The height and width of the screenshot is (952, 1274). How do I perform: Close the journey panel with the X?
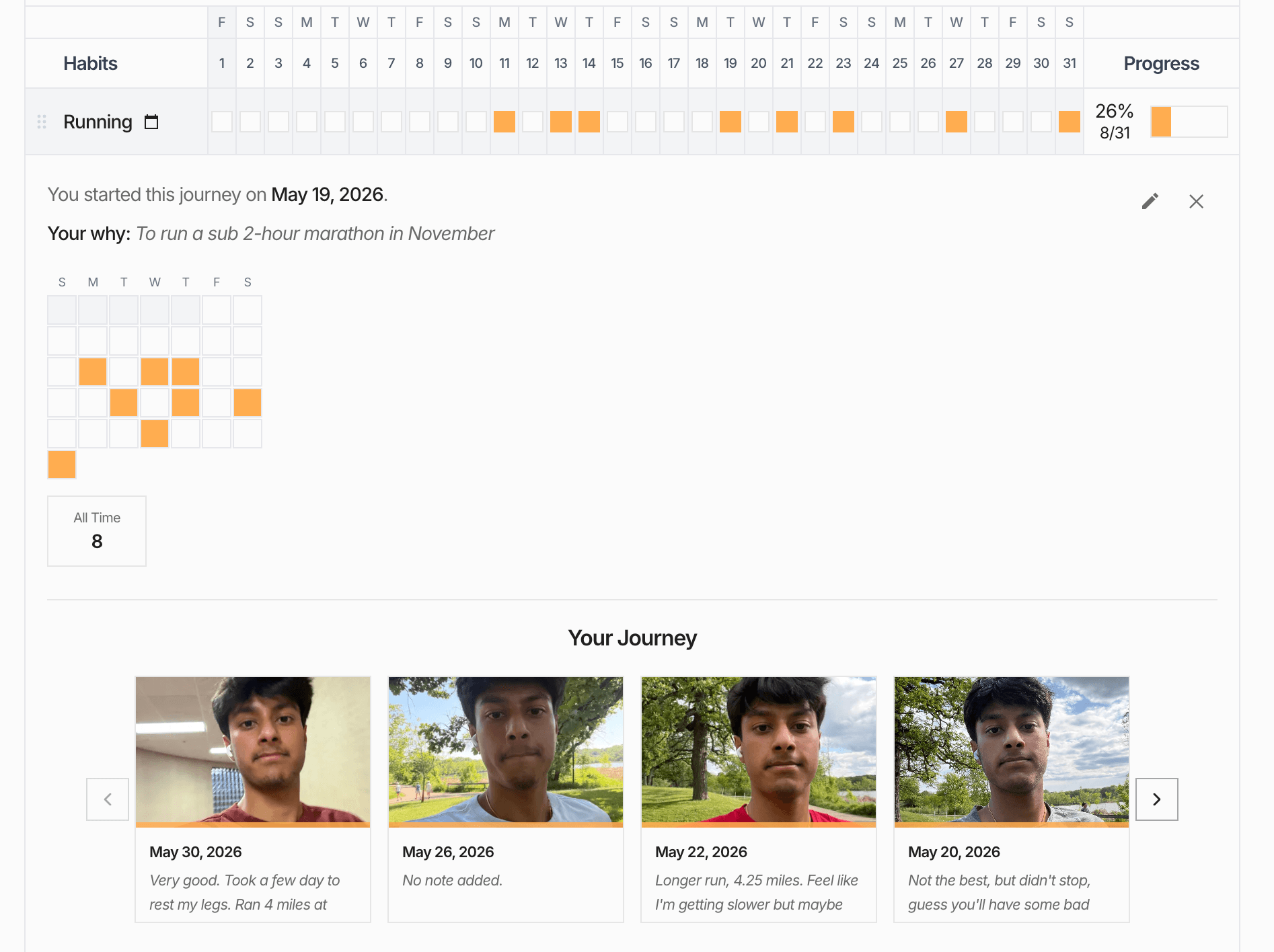(1196, 201)
